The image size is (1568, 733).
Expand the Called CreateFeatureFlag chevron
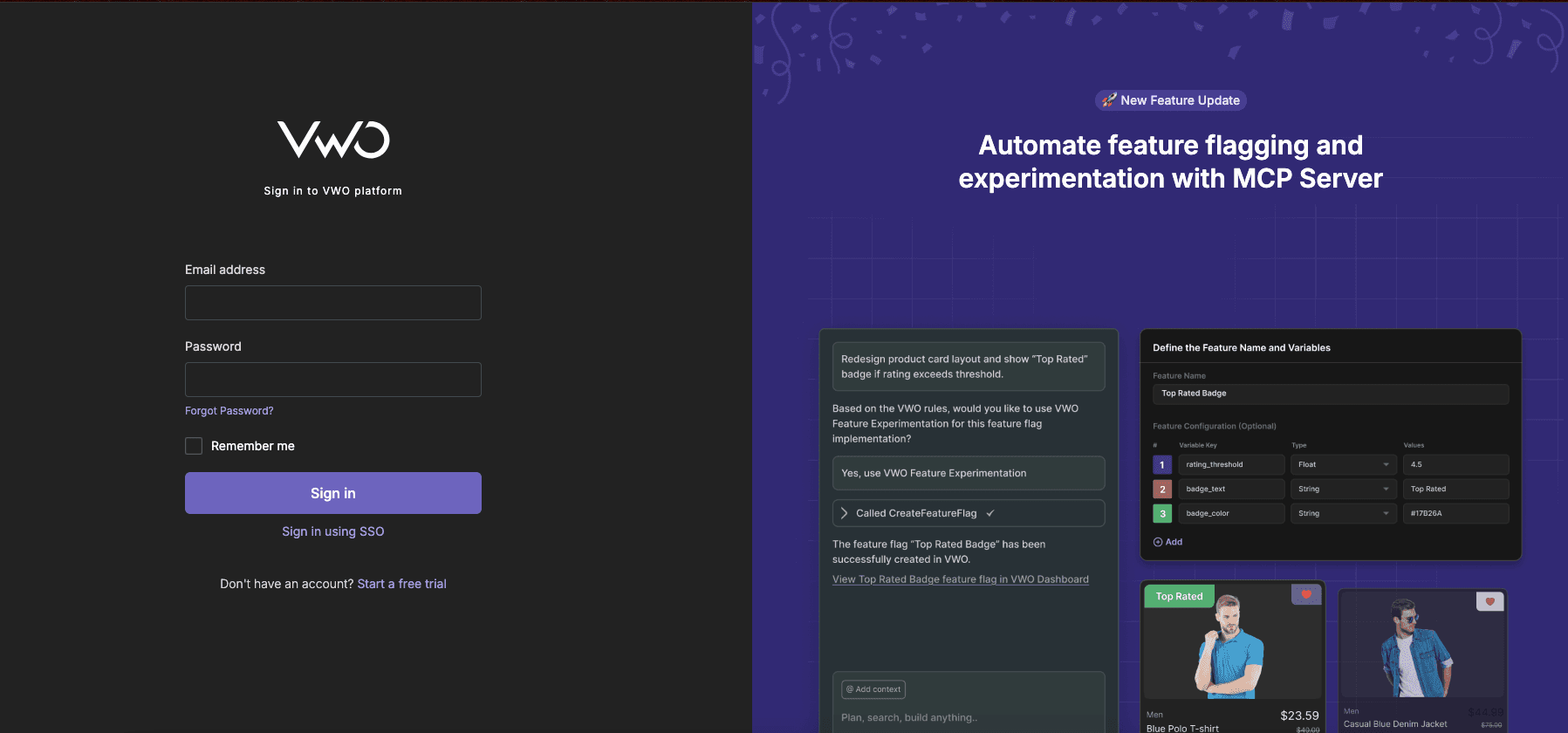pos(844,513)
